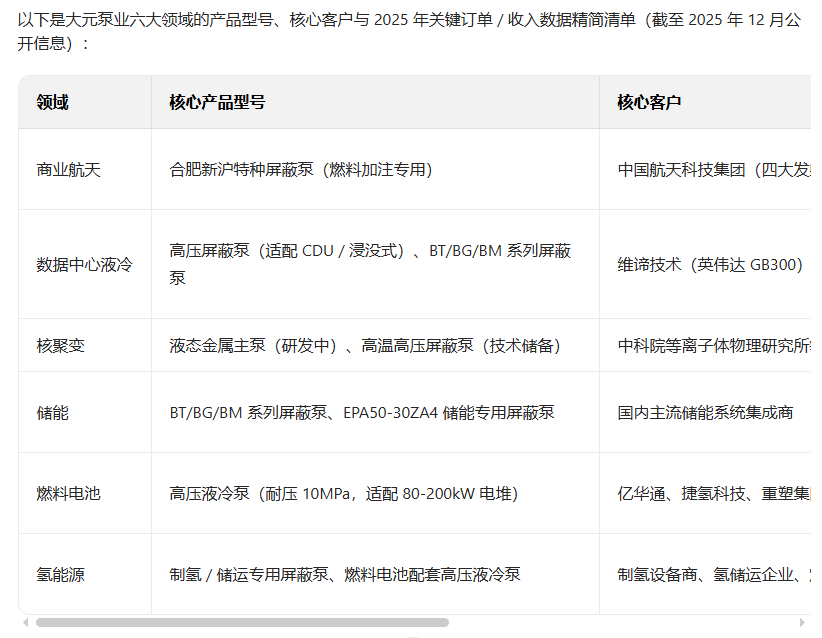Click the 制氢 / 储运专用屏蔽泵 cell

[375, 575]
